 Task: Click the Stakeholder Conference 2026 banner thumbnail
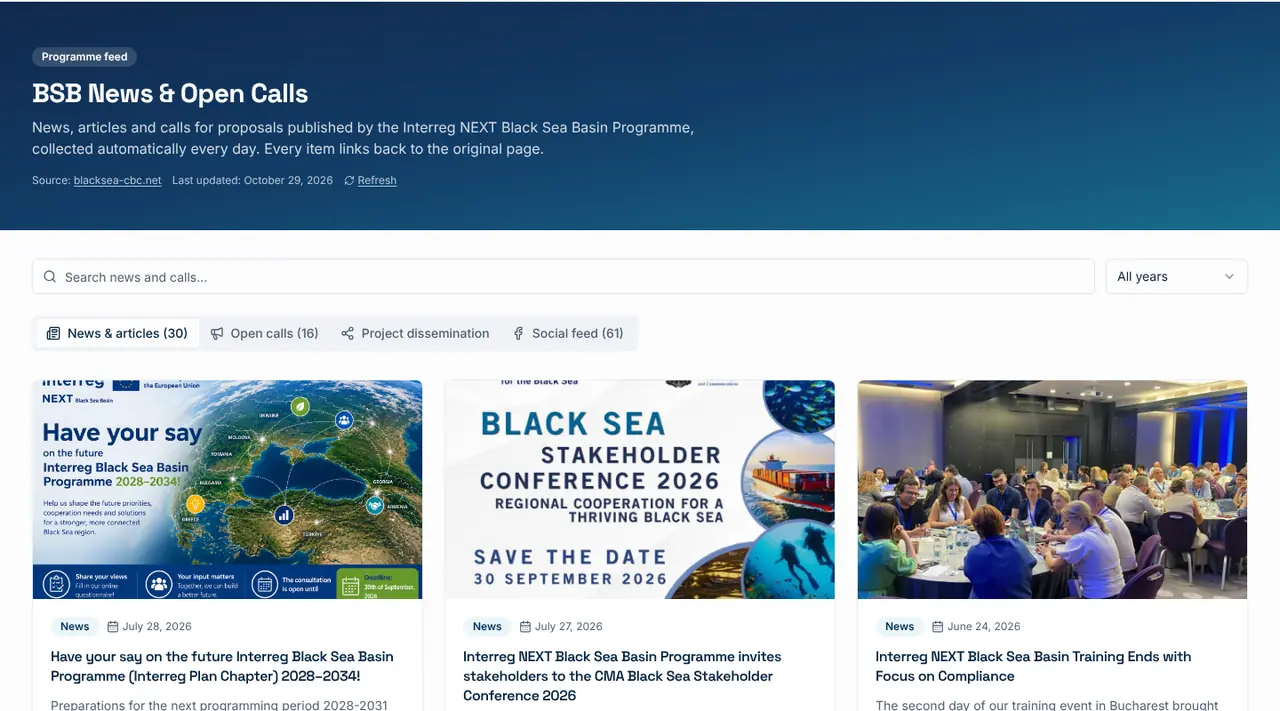[640, 489]
